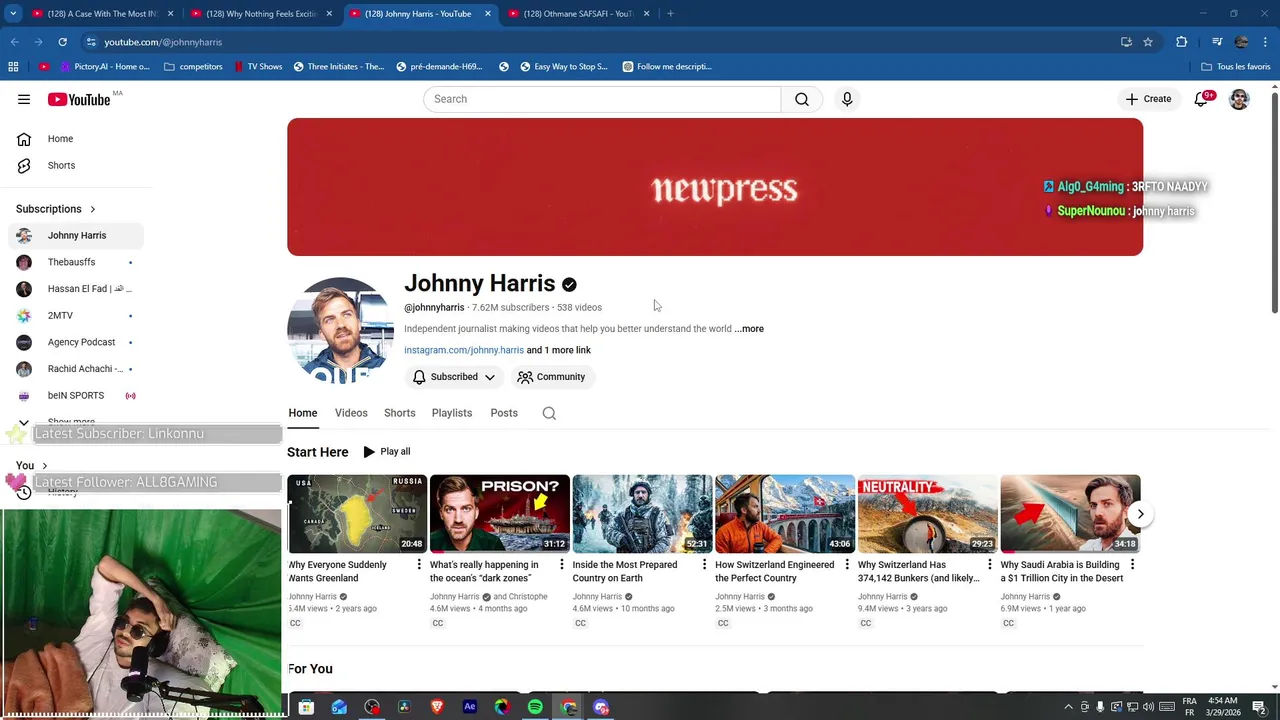Switch to the channel Videos tab
This screenshot has width=1280, height=720.
tap(351, 413)
